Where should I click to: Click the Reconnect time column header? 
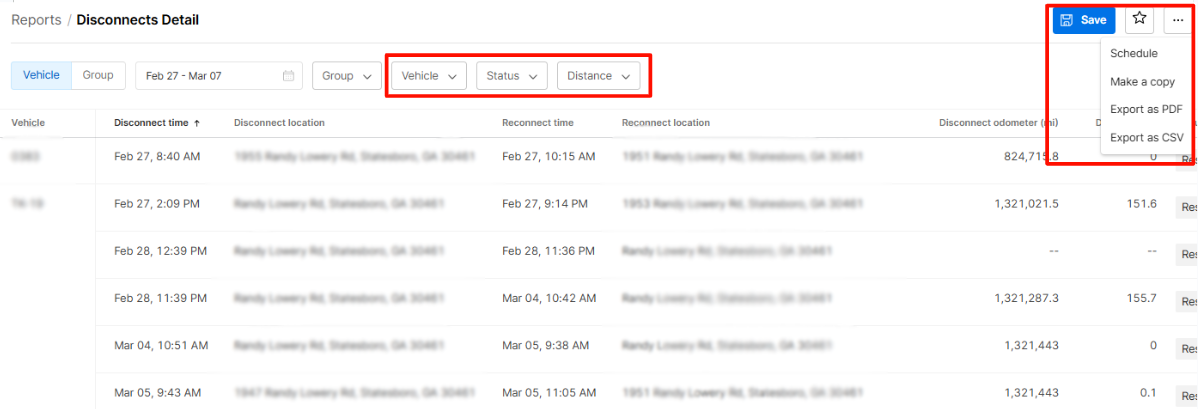(x=538, y=122)
